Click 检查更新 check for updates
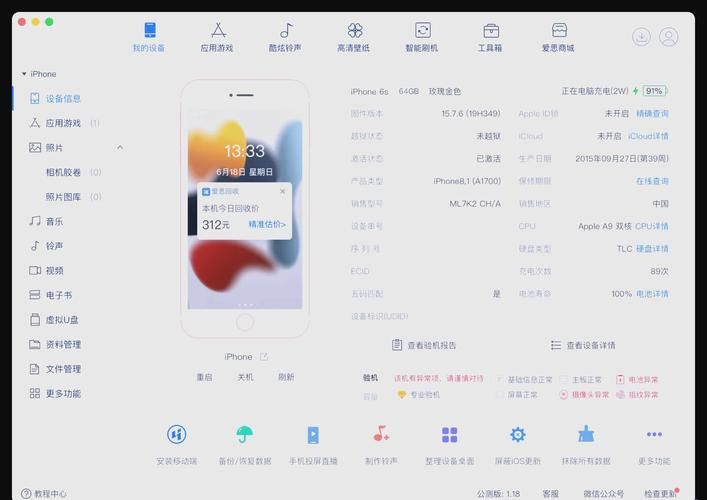This screenshot has width=707, height=500. pyautogui.click(x=660, y=494)
